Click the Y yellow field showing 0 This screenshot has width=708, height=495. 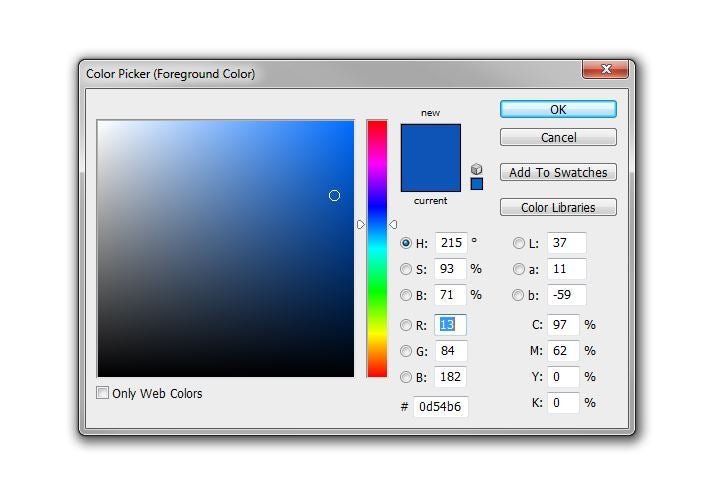click(563, 377)
